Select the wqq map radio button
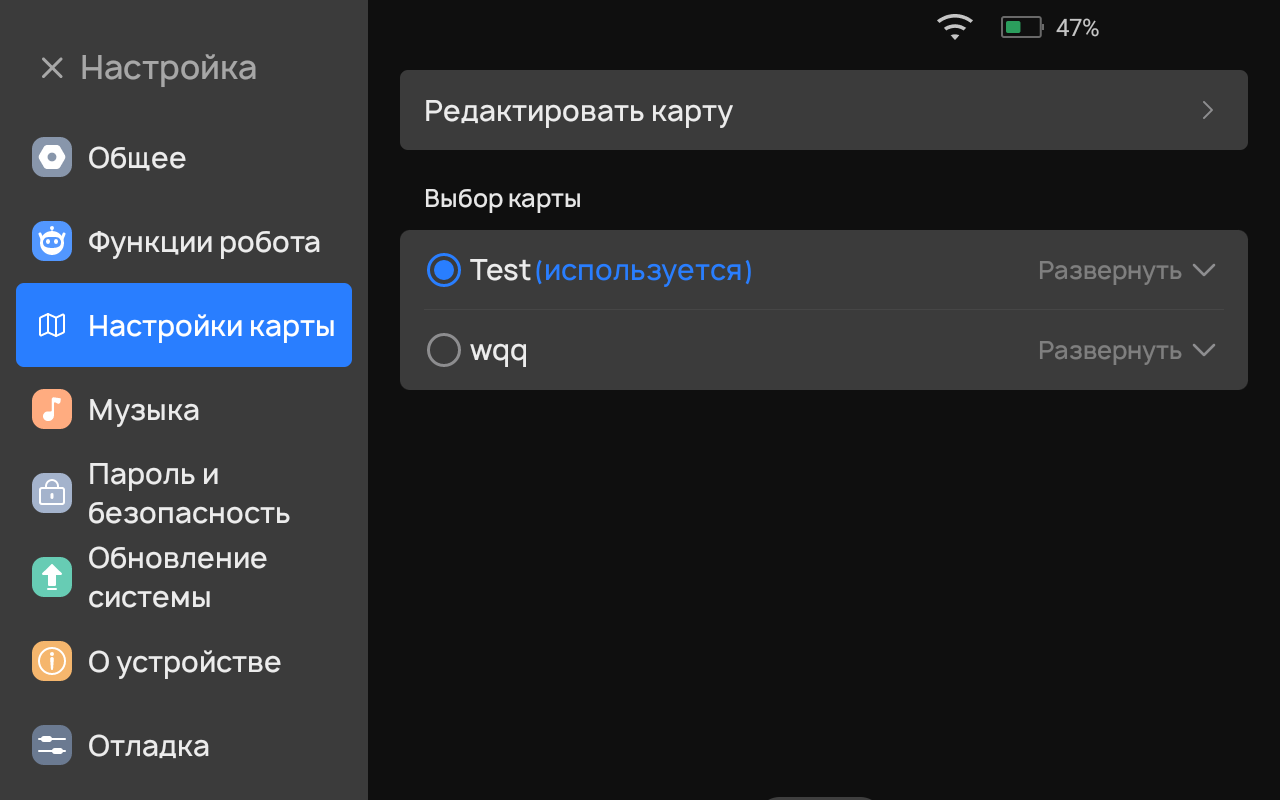Viewport: 1280px width, 800px height. 443,350
